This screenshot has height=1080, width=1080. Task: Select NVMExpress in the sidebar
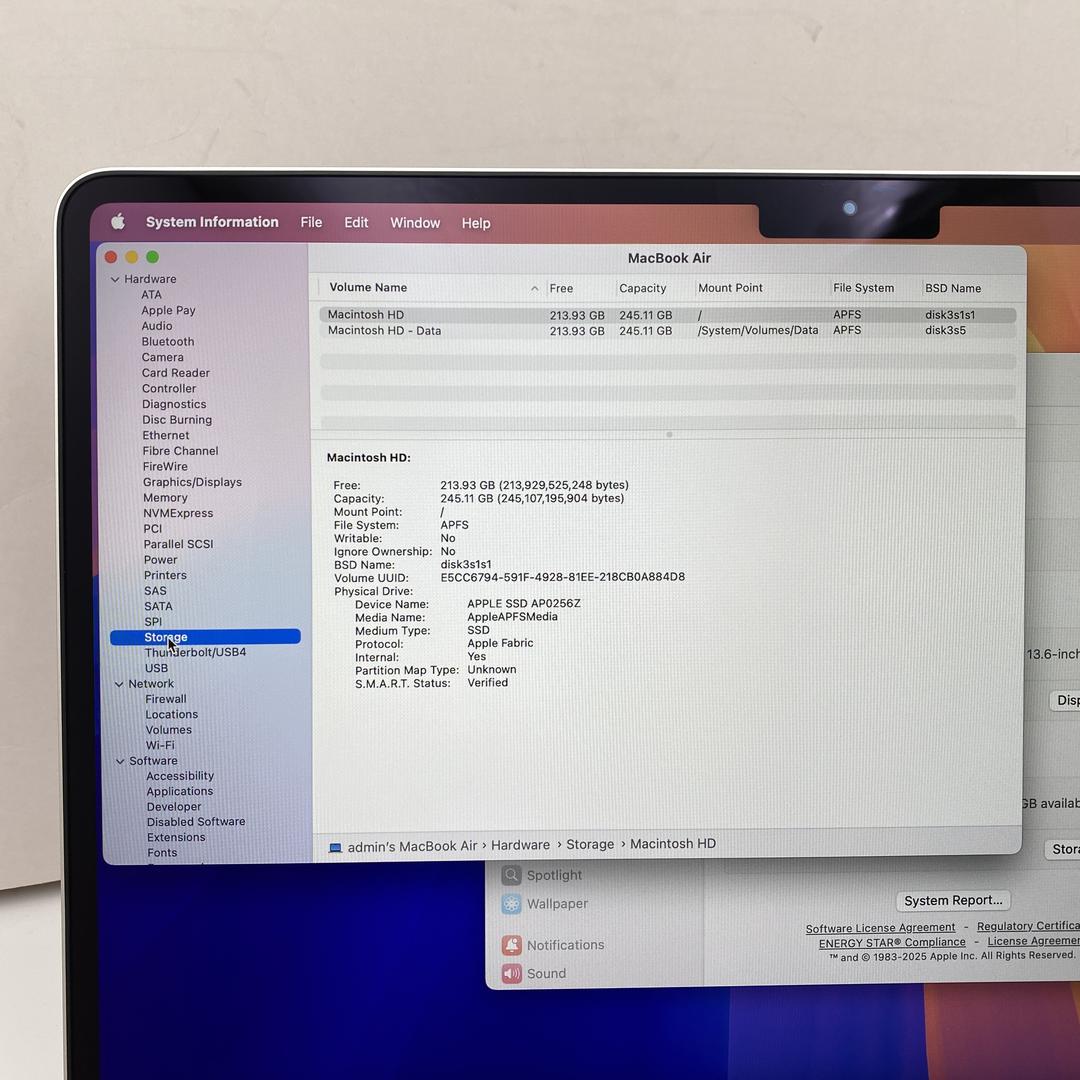point(178,513)
